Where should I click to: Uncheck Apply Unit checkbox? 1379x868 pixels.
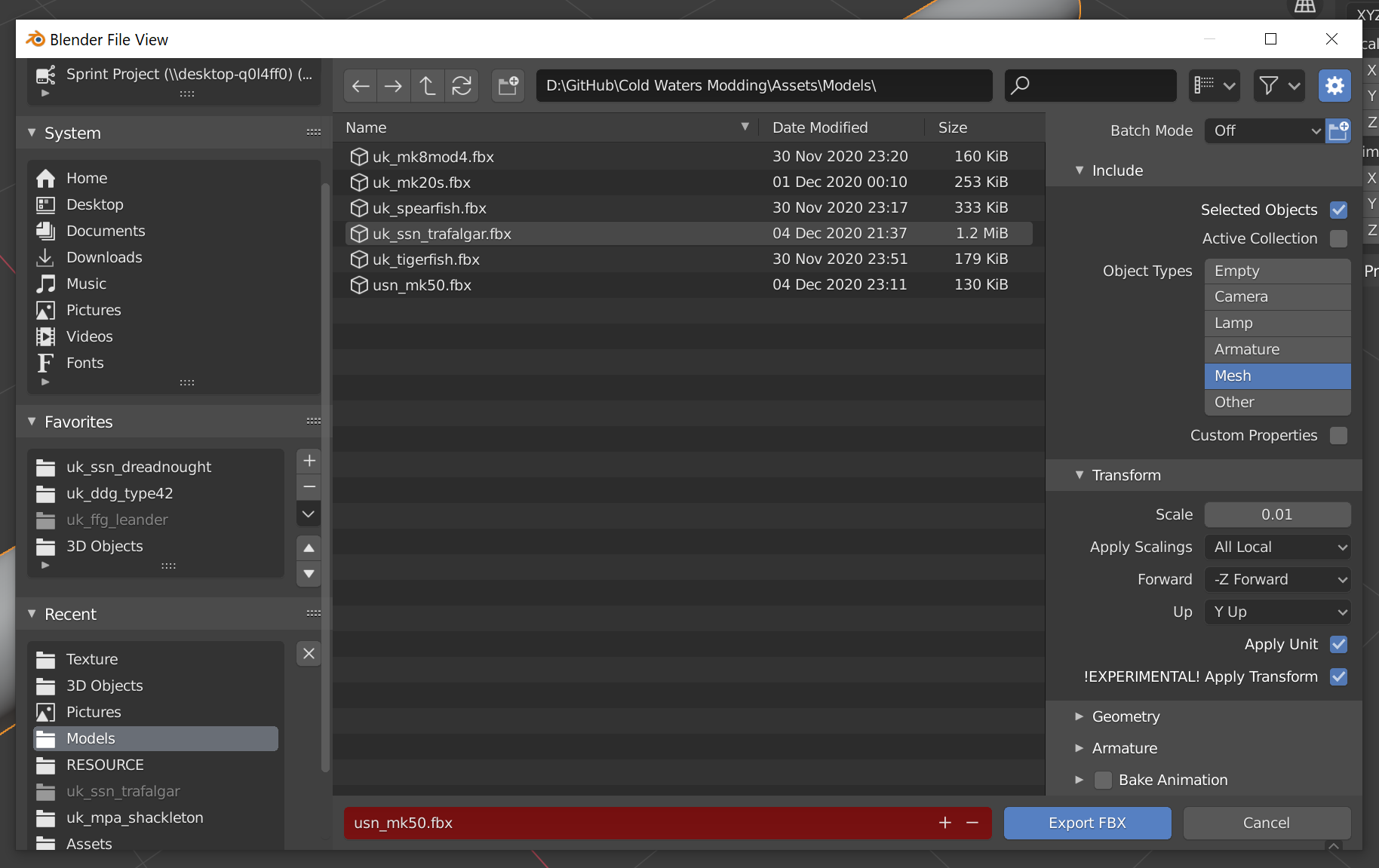tap(1339, 644)
